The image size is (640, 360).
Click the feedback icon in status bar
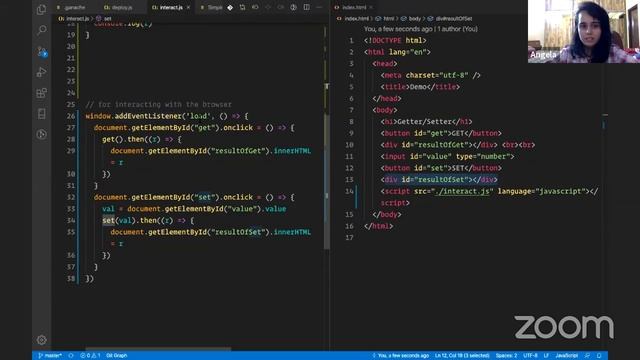pyautogui.click(x=587, y=356)
